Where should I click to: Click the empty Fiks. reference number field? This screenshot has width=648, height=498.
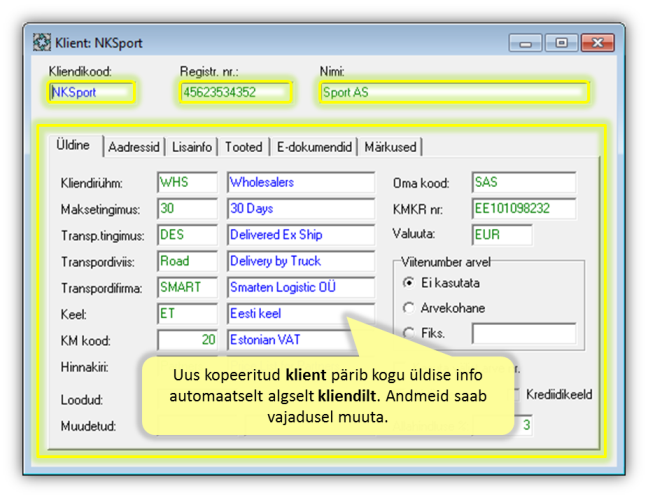click(x=524, y=334)
